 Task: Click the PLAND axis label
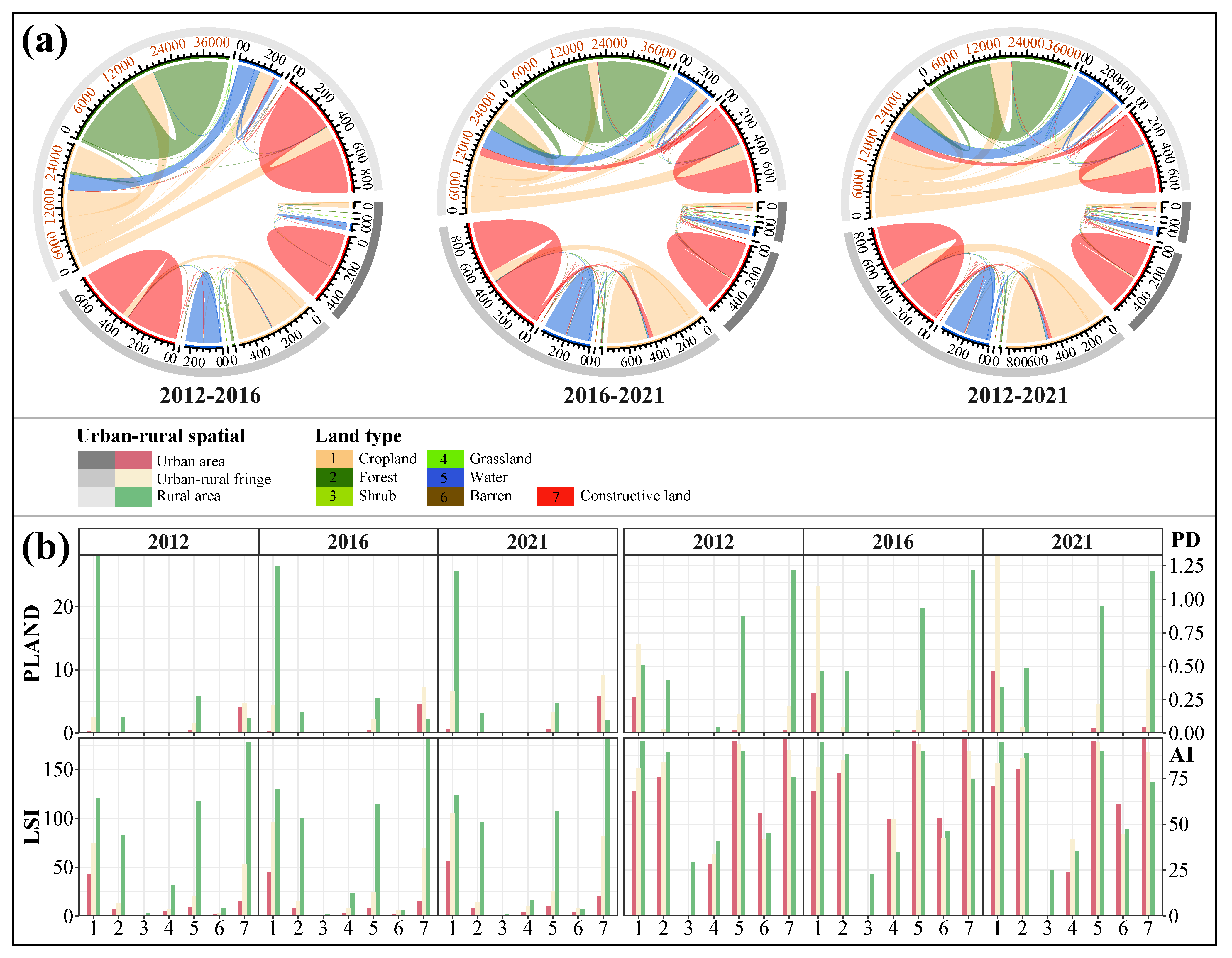[x=33, y=644]
